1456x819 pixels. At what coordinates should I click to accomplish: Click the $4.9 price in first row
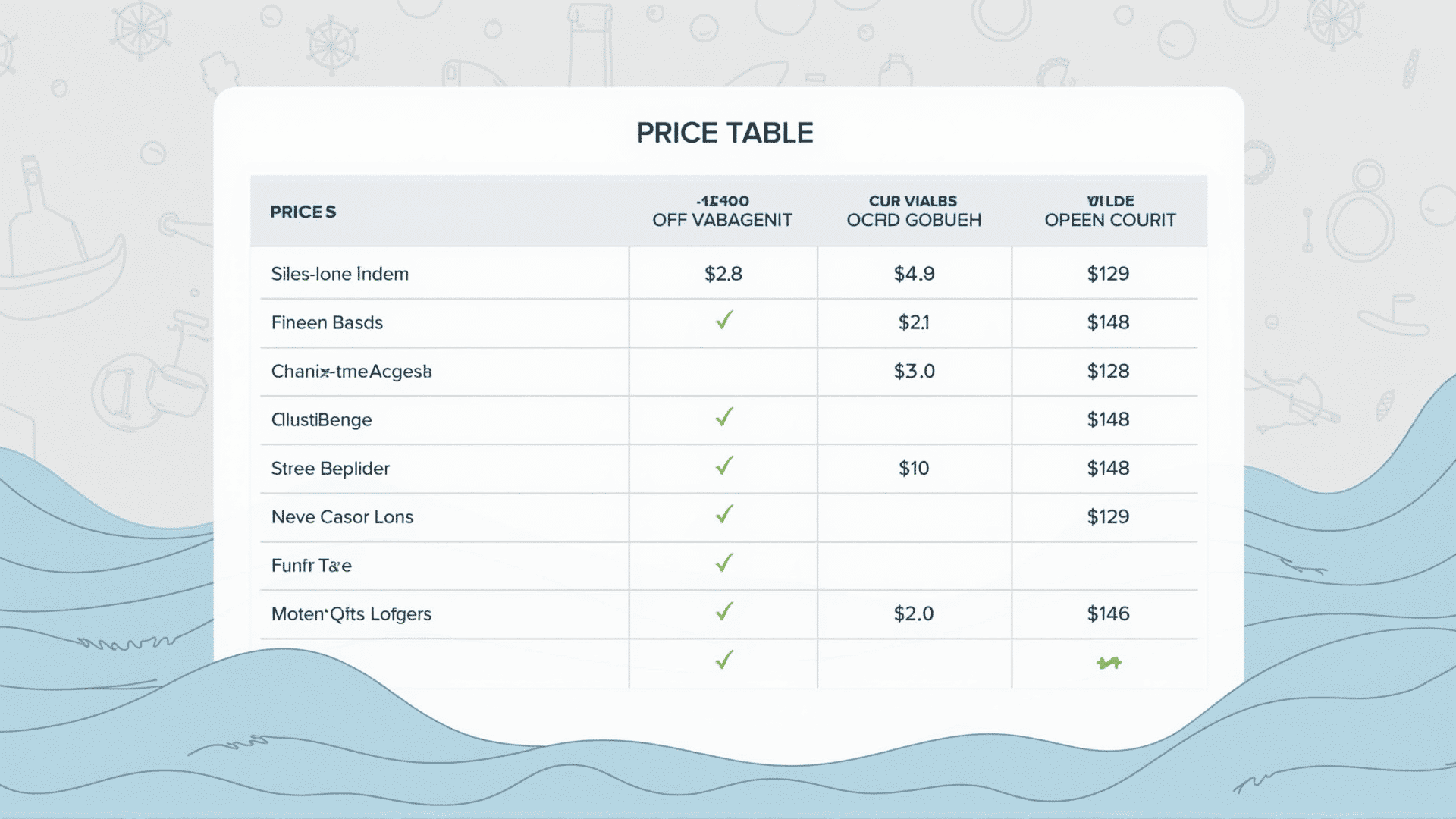click(x=914, y=274)
